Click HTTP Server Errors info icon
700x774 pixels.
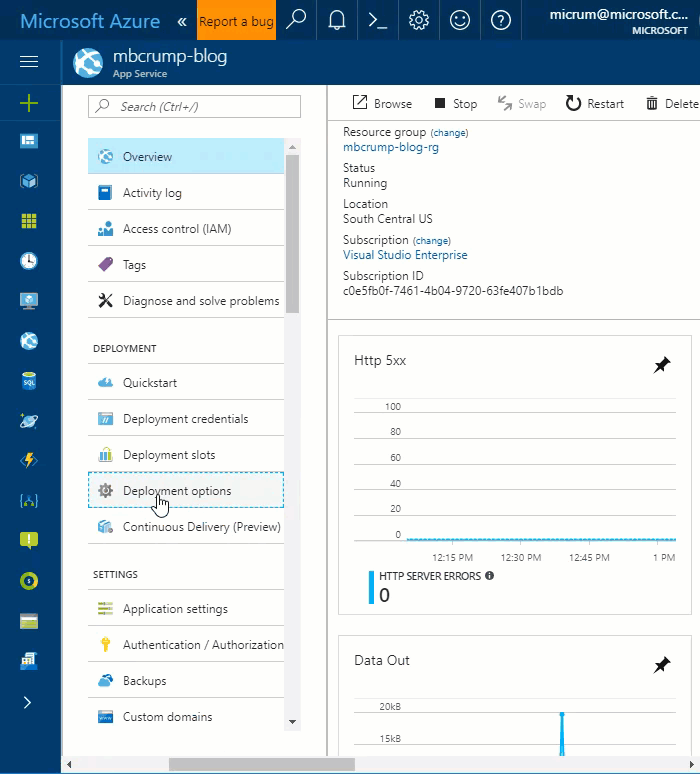pyautogui.click(x=489, y=576)
